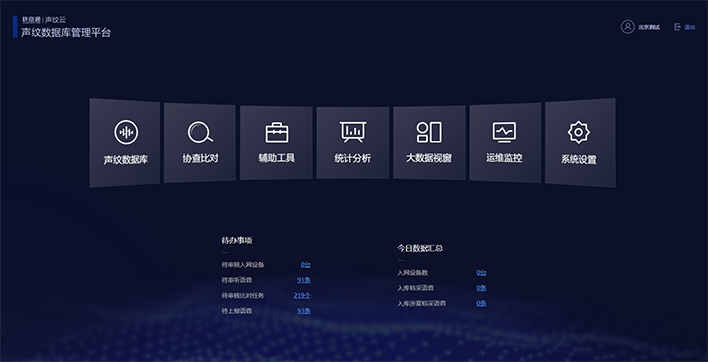Open the 0条 link for 入库标采语音
This screenshot has width=708, height=362.
(x=481, y=288)
